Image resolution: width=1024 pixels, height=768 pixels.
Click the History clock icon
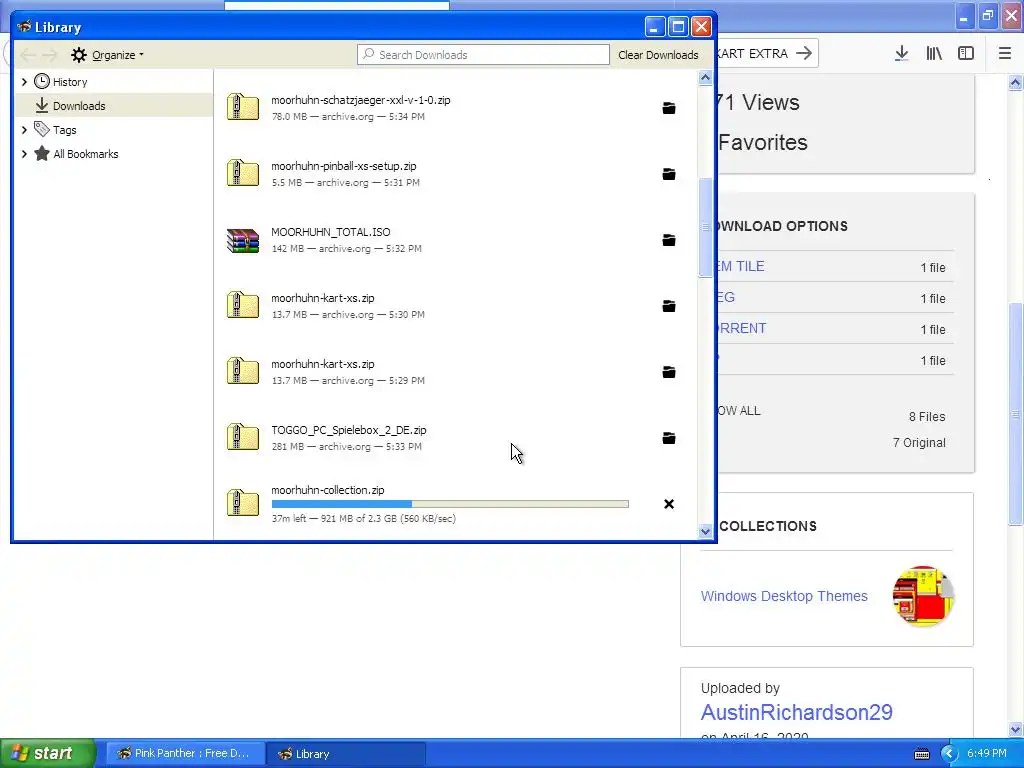pyautogui.click(x=42, y=81)
